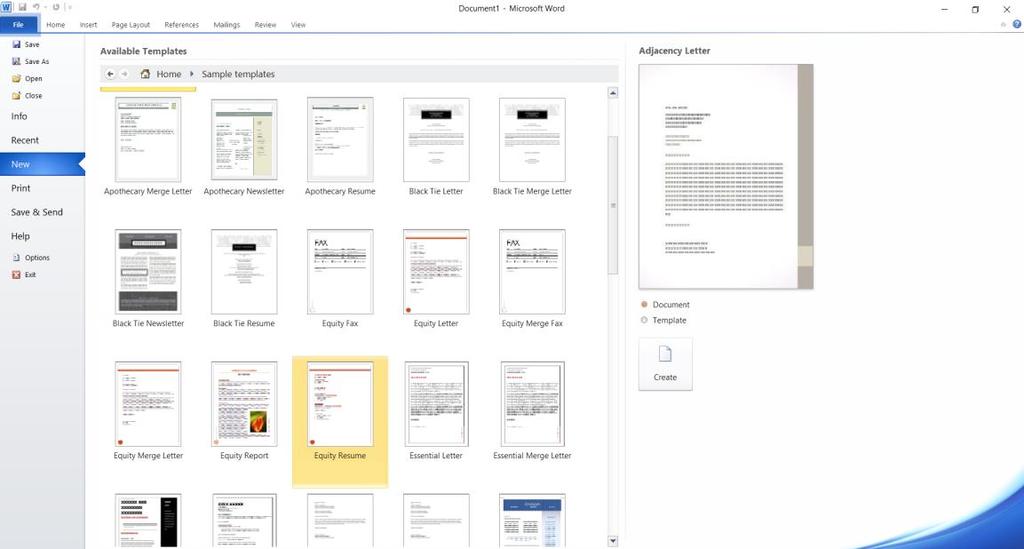Viewport: 1024px width, 549px height.
Task: Click Sample templates breadcrumb link
Action: click(x=238, y=74)
